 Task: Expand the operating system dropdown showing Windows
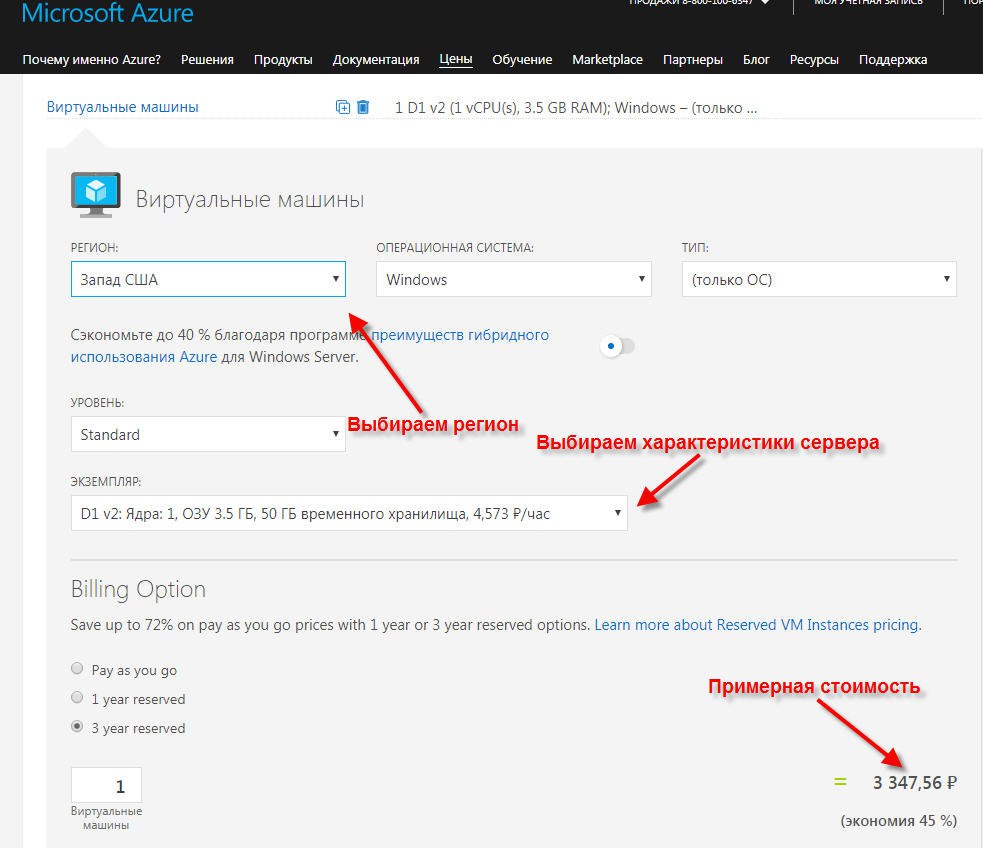tap(513, 280)
